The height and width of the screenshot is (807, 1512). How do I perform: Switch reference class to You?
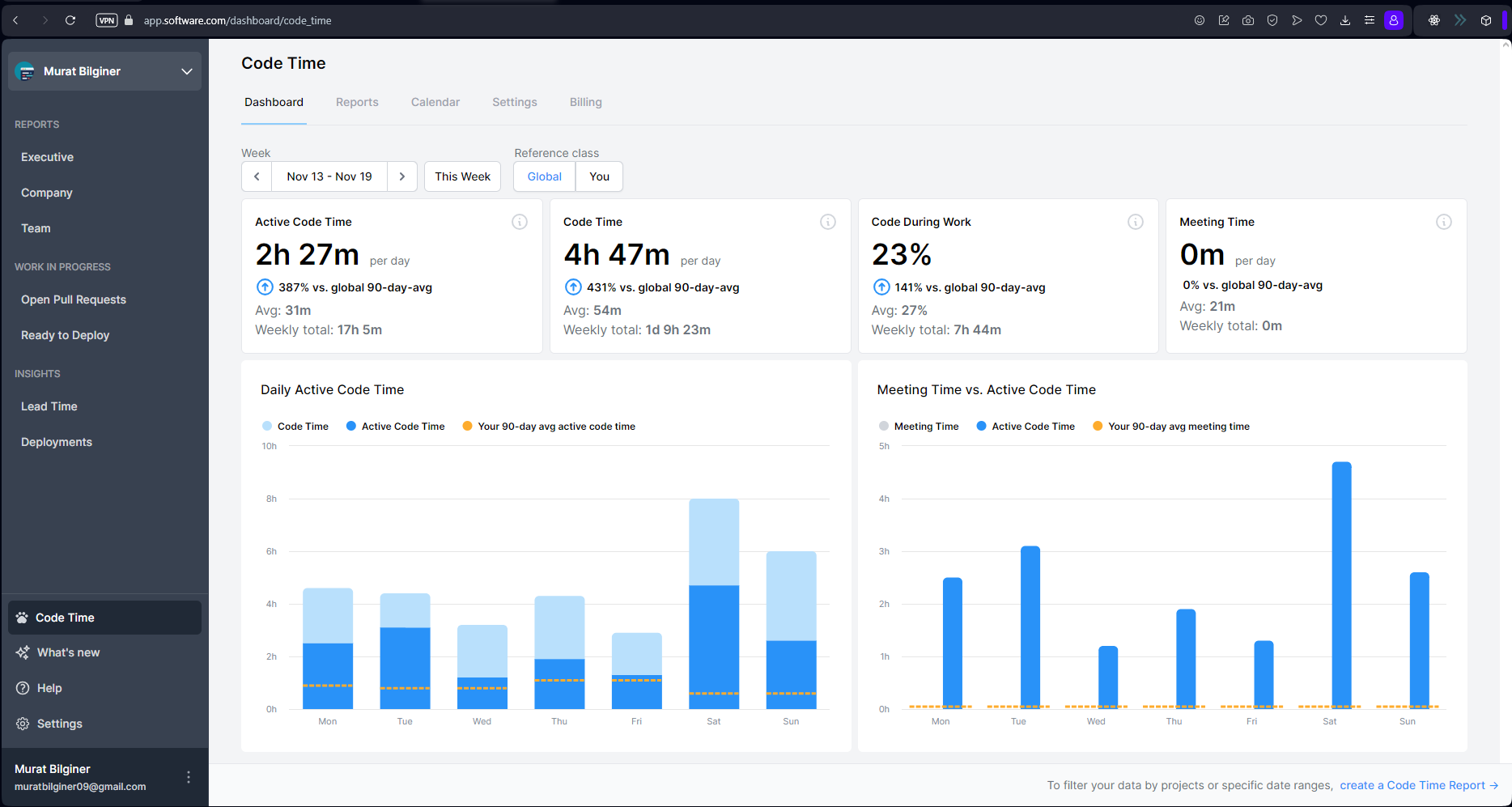coord(599,176)
